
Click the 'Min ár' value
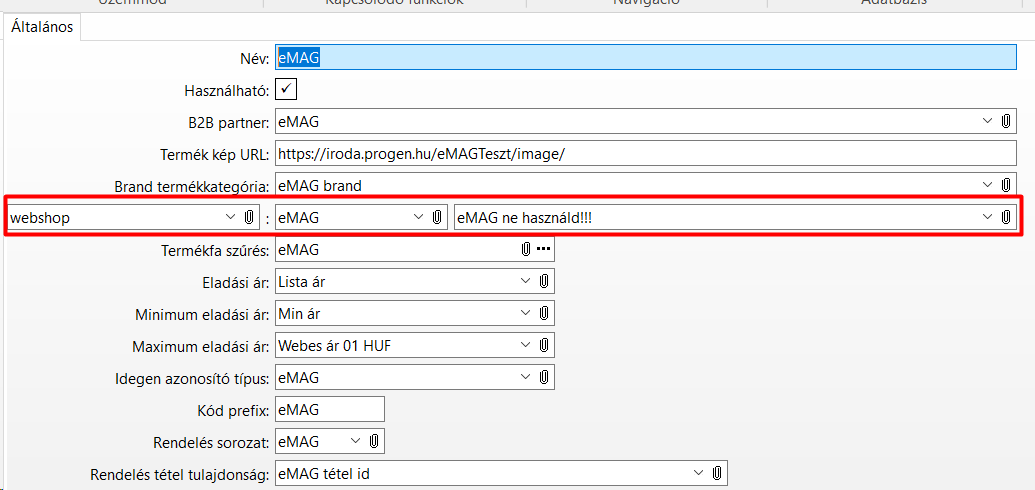pyautogui.click(x=299, y=314)
